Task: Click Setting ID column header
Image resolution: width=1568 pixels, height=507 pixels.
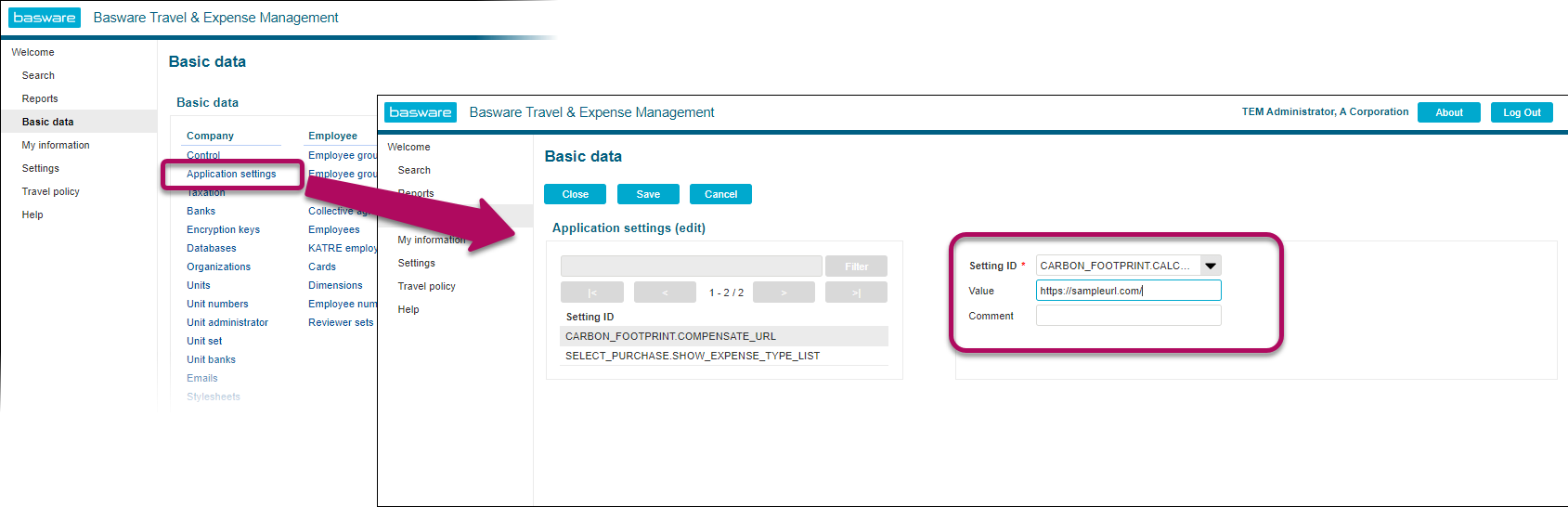Action: click(x=590, y=317)
